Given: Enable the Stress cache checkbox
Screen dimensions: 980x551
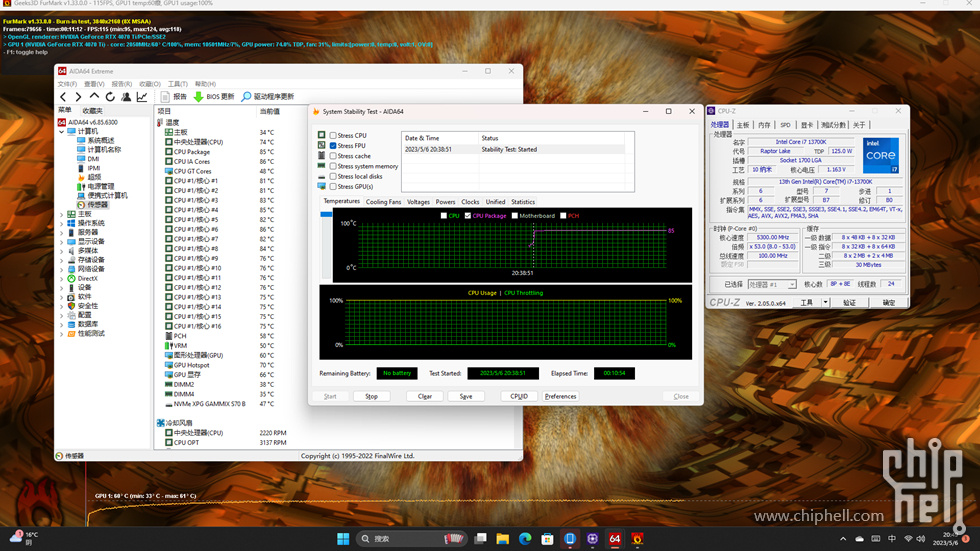Looking at the screenshot, I should [333, 156].
